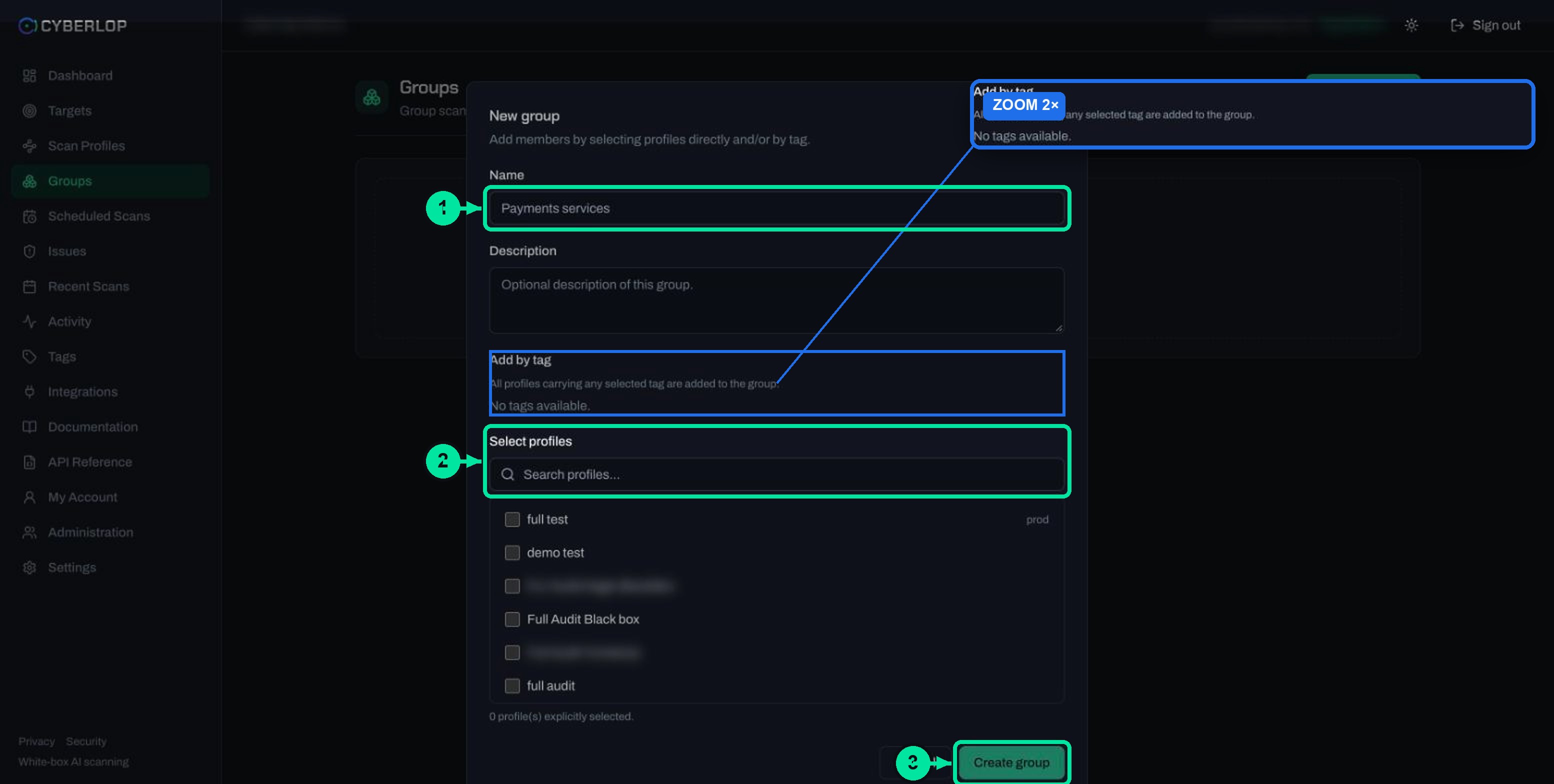
Task: Open the Issues shield icon
Action: [x=29, y=251]
